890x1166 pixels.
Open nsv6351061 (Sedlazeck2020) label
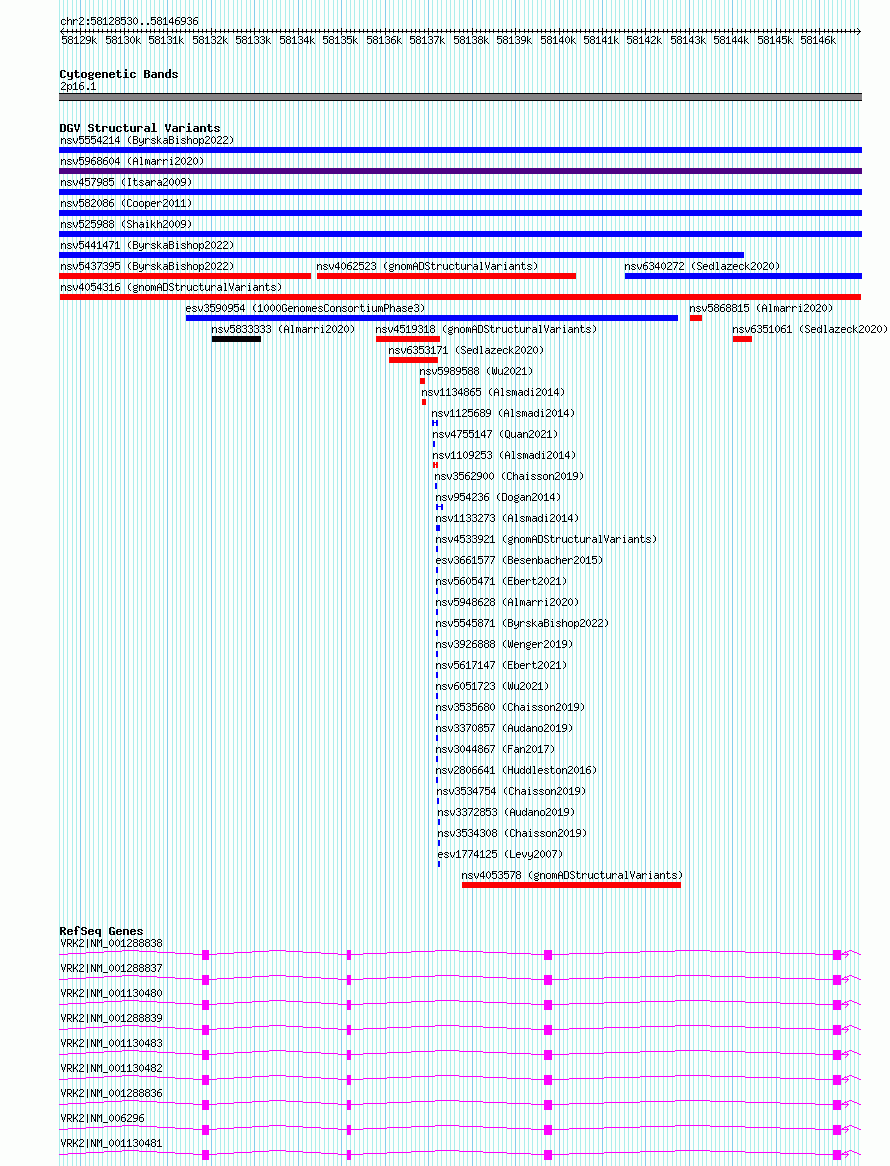pos(810,329)
